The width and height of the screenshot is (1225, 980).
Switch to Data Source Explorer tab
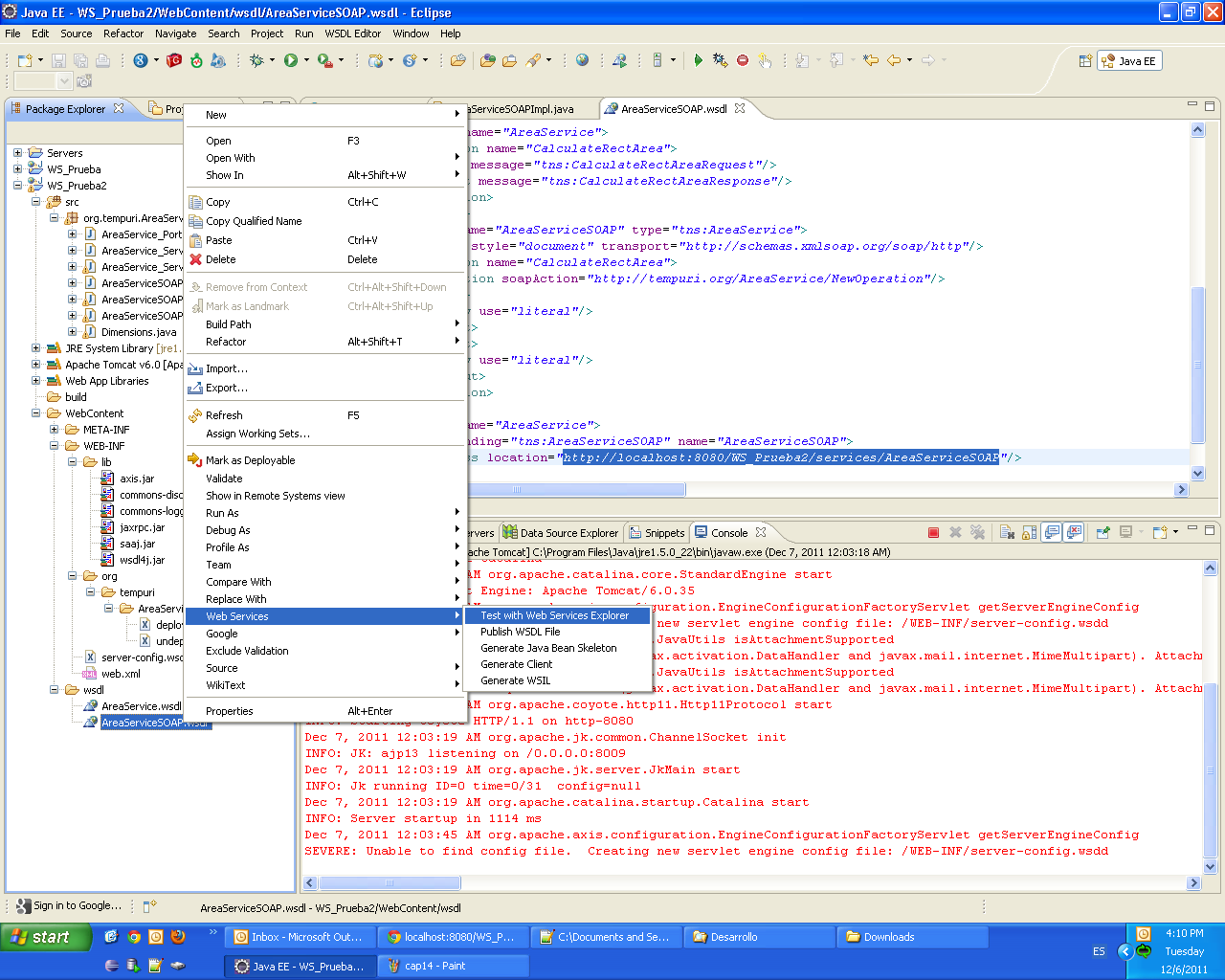pos(561,533)
